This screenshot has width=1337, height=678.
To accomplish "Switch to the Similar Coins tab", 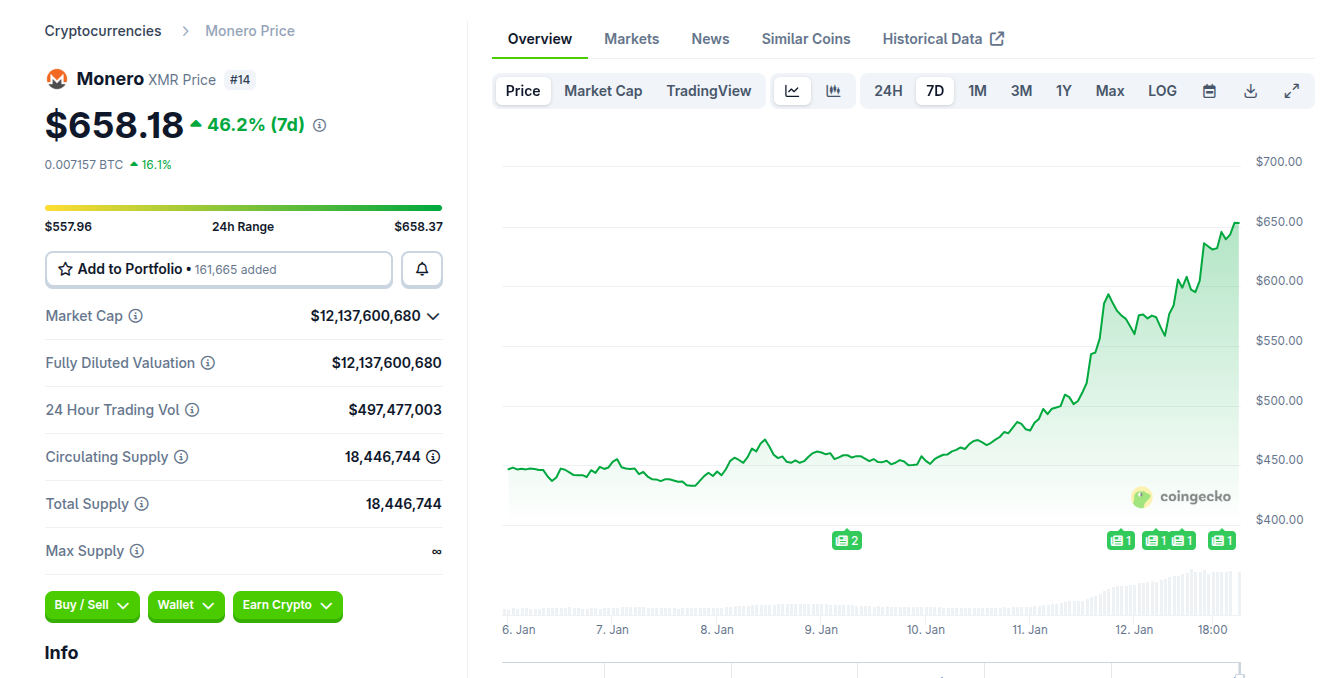I will [x=806, y=39].
